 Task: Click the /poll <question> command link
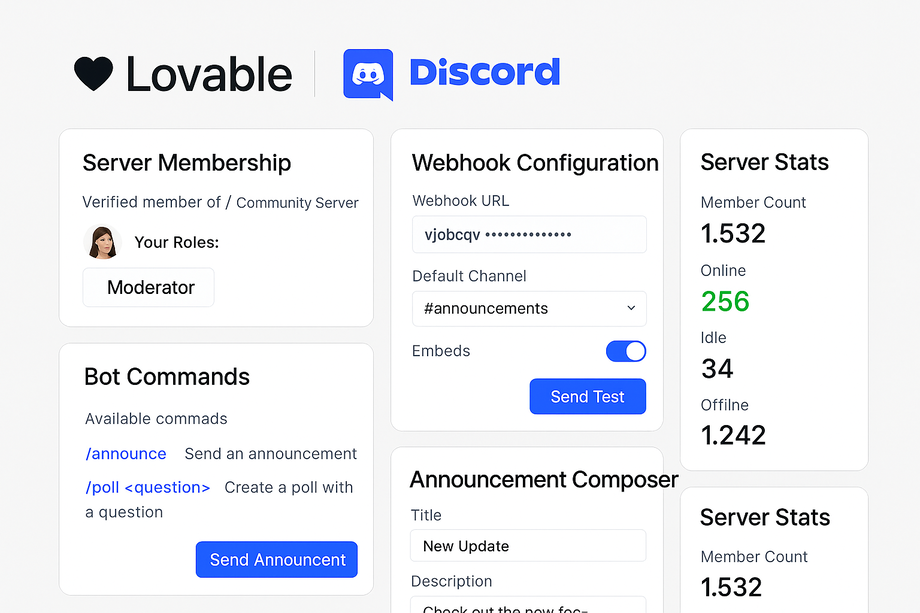pyautogui.click(x=147, y=487)
